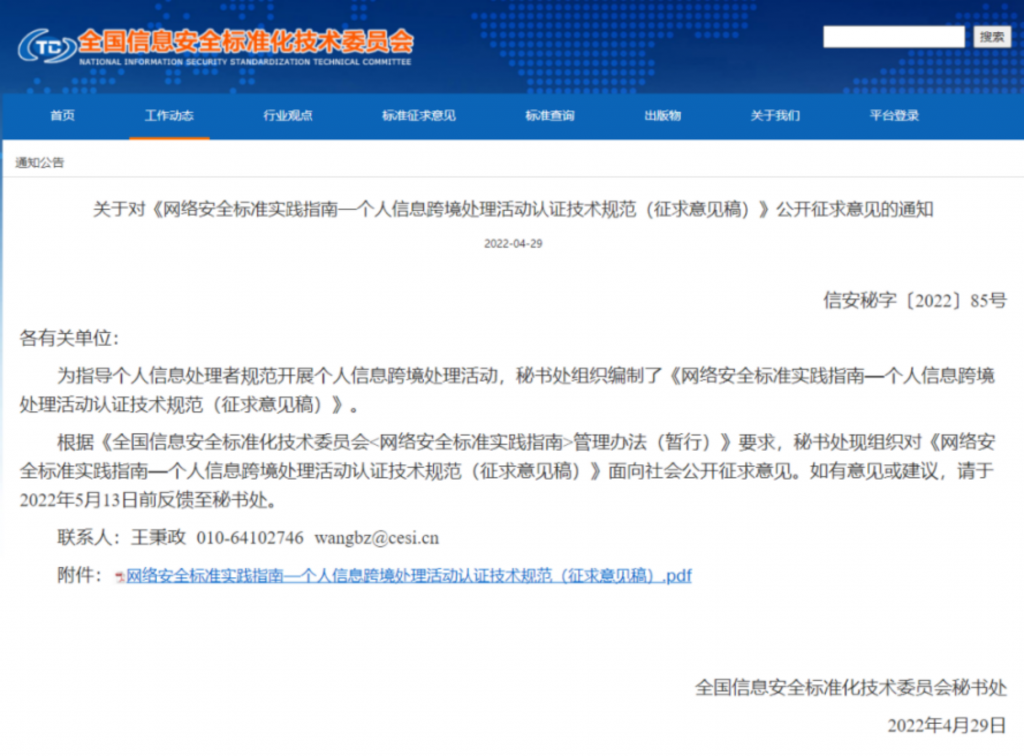This screenshot has height=756, width=1024.
Task: Go to 首页 home menu item
Action: click(x=63, y=116)
